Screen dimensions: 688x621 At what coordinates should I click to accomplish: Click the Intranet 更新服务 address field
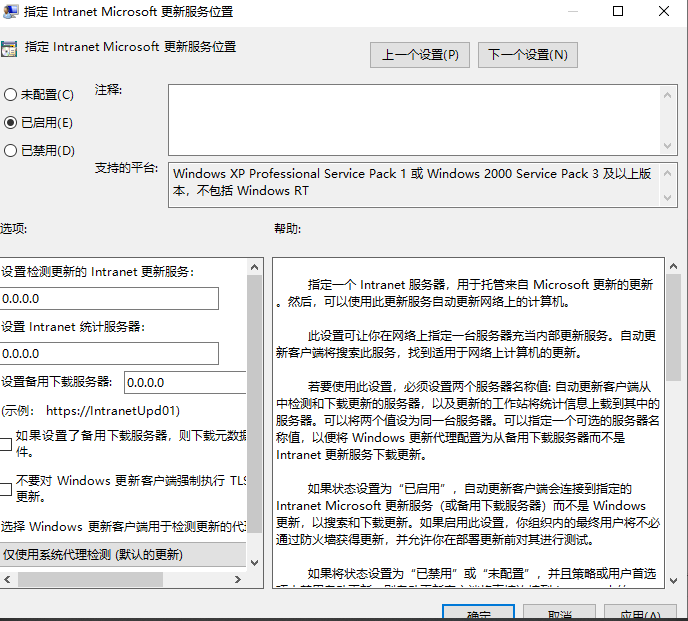point(109,299)
